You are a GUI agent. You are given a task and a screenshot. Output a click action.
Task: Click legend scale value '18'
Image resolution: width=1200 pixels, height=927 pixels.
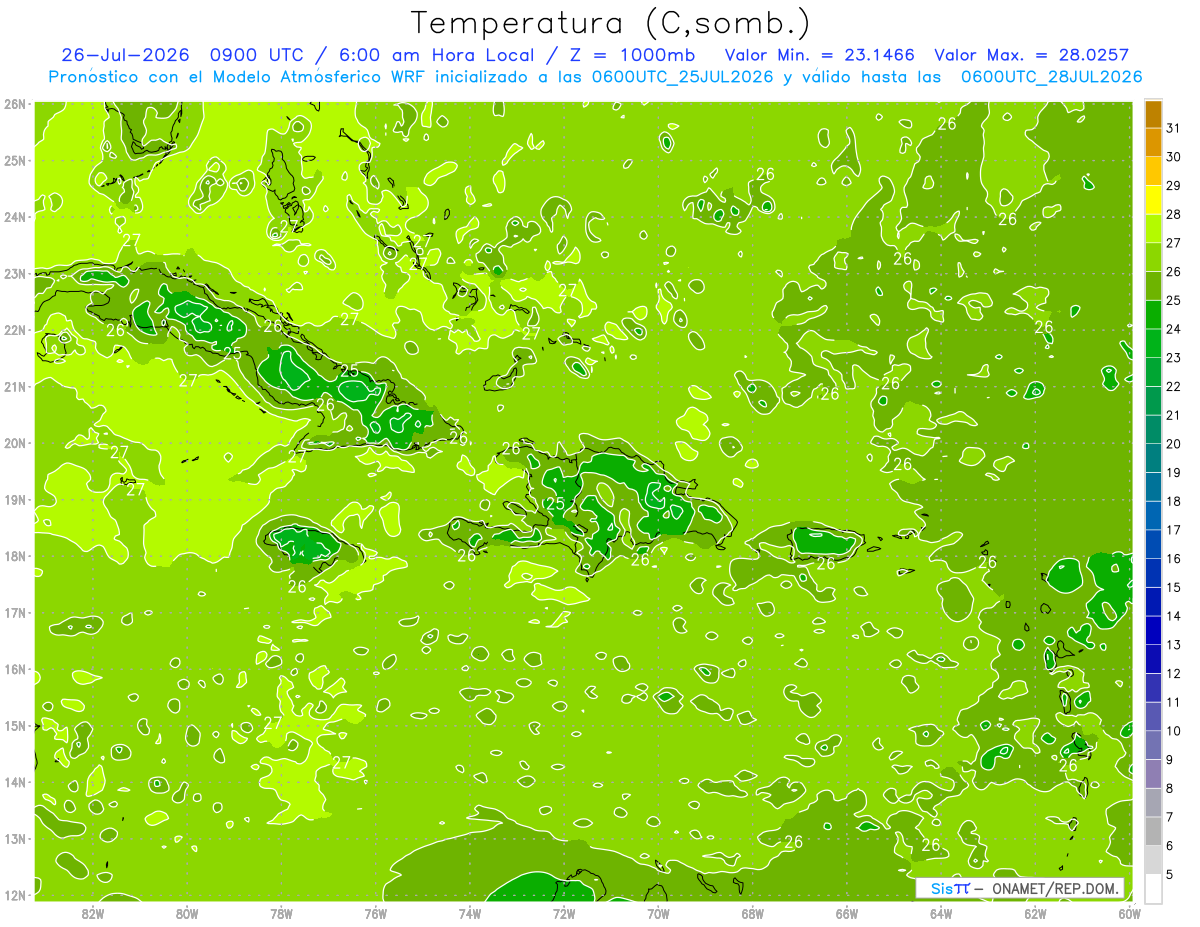[x=1173, y=501]
